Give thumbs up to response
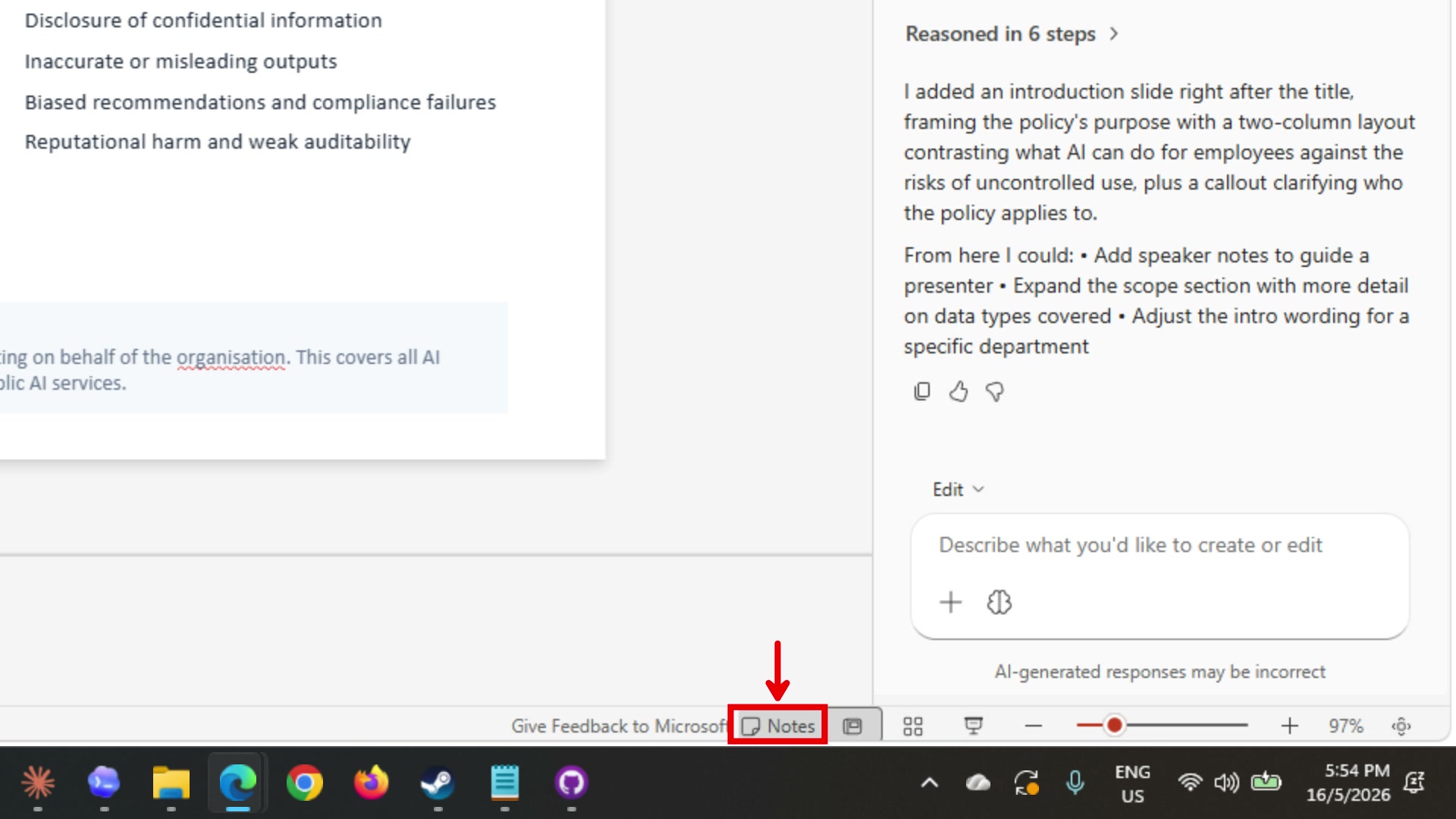1456x819 pixels. coord(959,391)
